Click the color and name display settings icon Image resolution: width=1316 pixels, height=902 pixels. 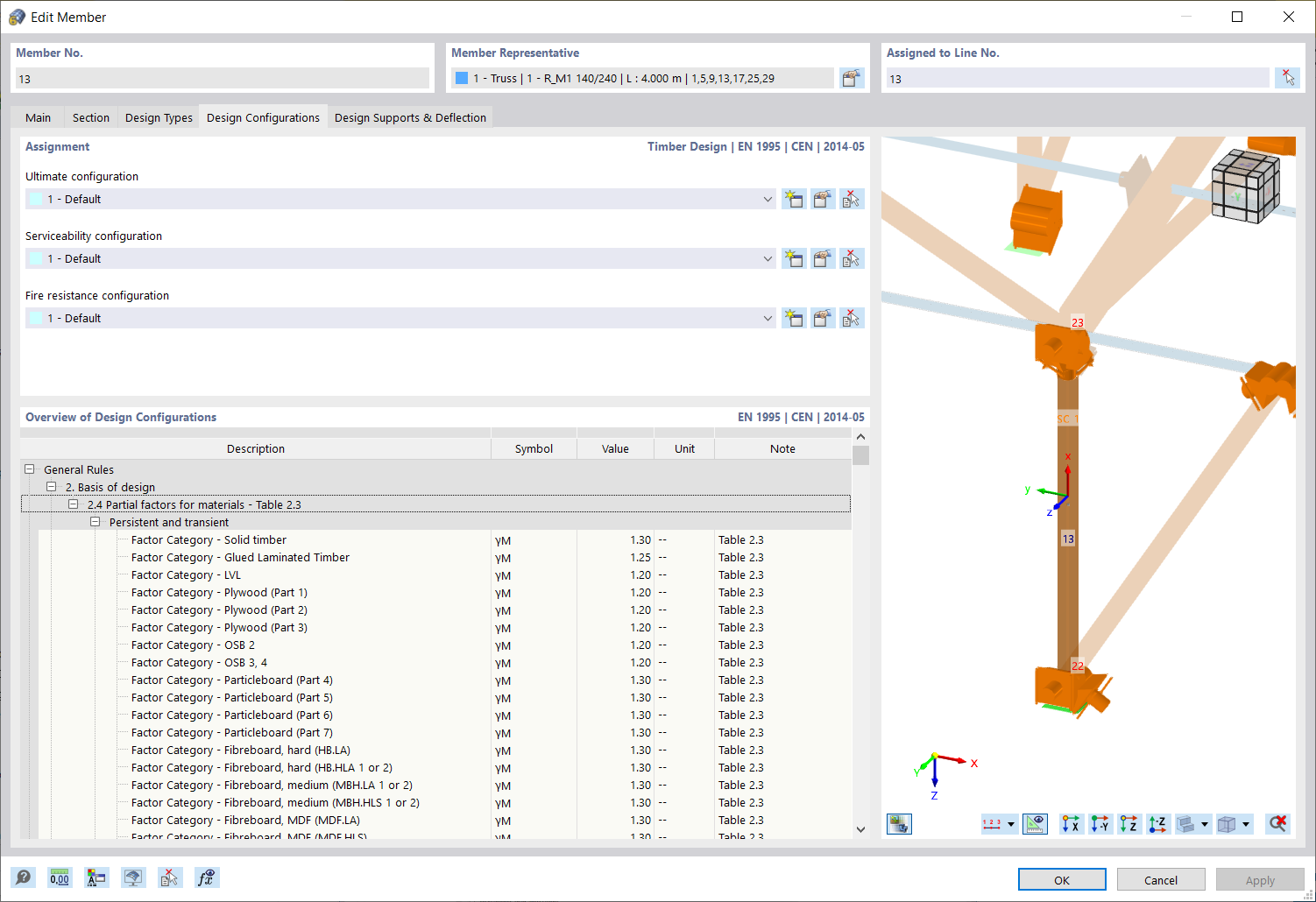tap(96, 877)
